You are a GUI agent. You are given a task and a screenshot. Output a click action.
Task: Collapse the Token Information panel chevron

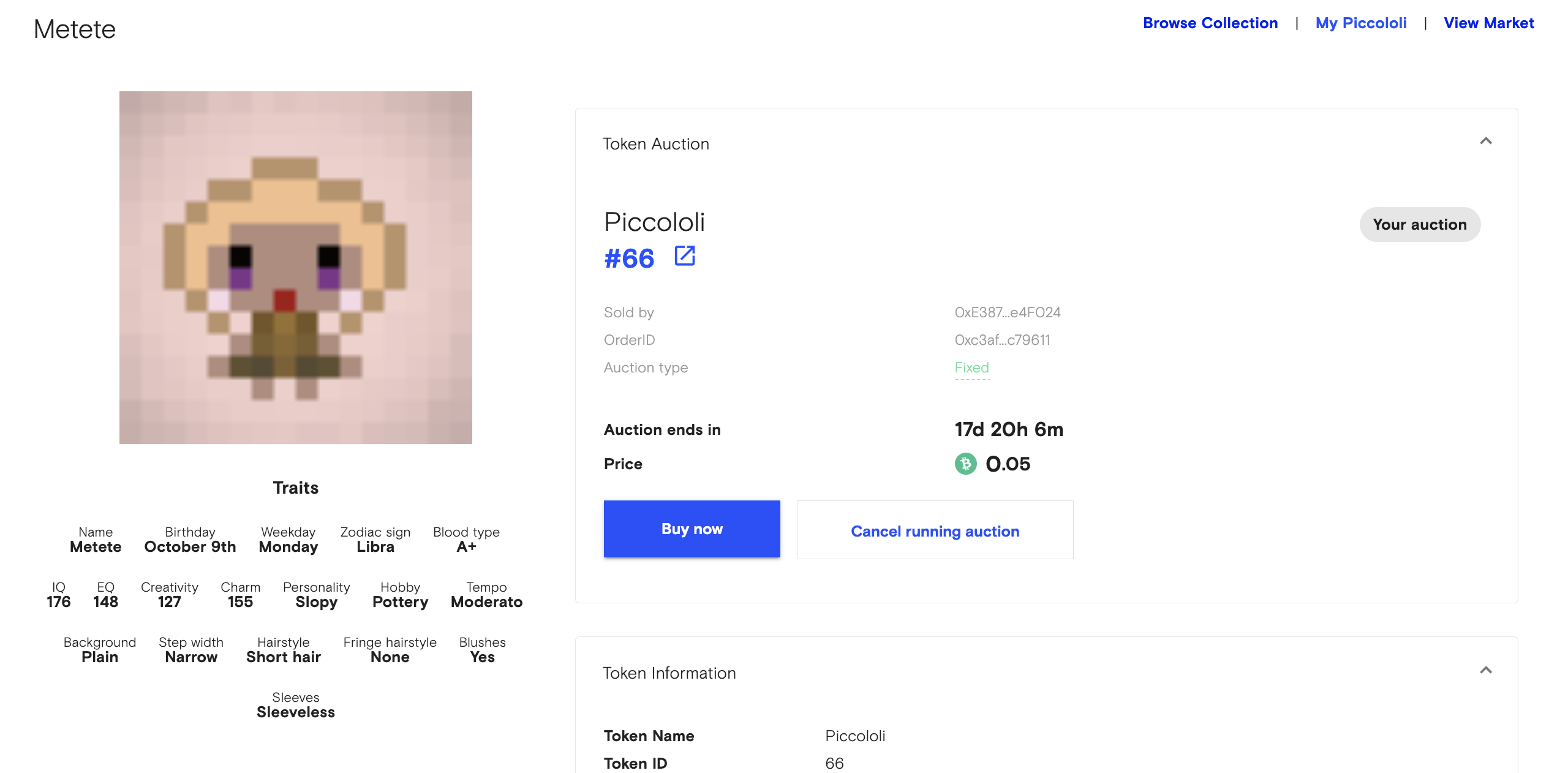1485,670
